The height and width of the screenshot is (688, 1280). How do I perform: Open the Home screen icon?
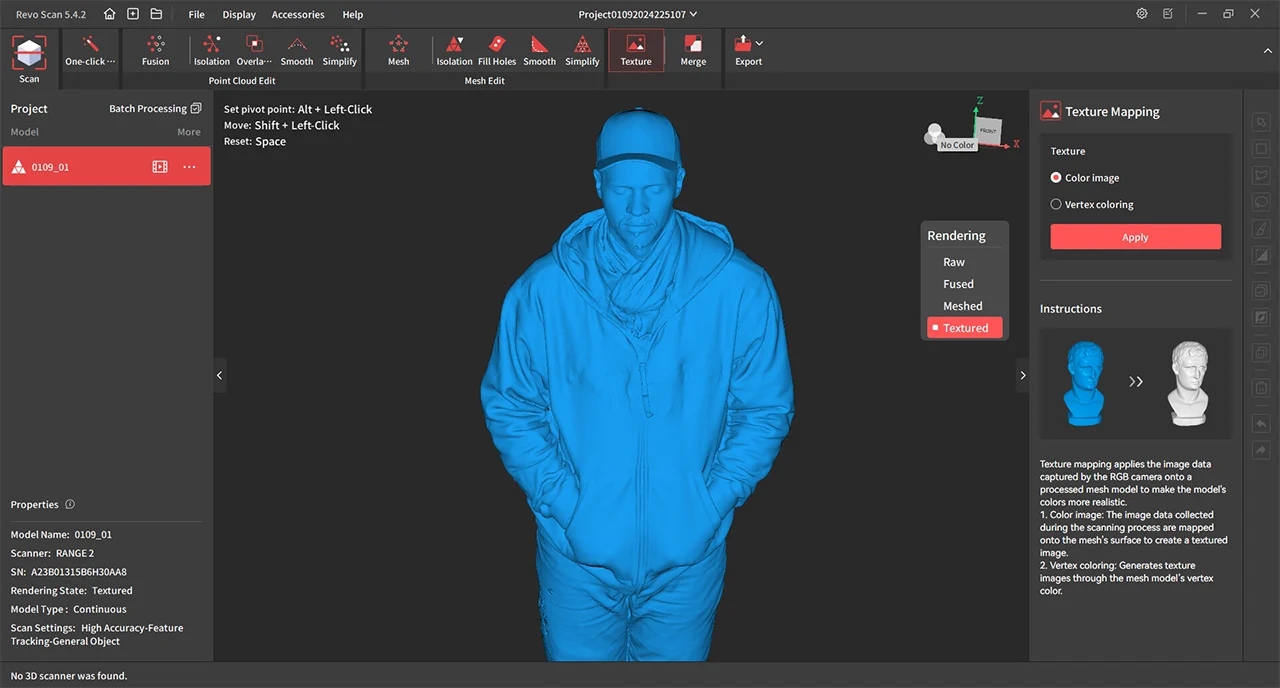click(108, 14)
